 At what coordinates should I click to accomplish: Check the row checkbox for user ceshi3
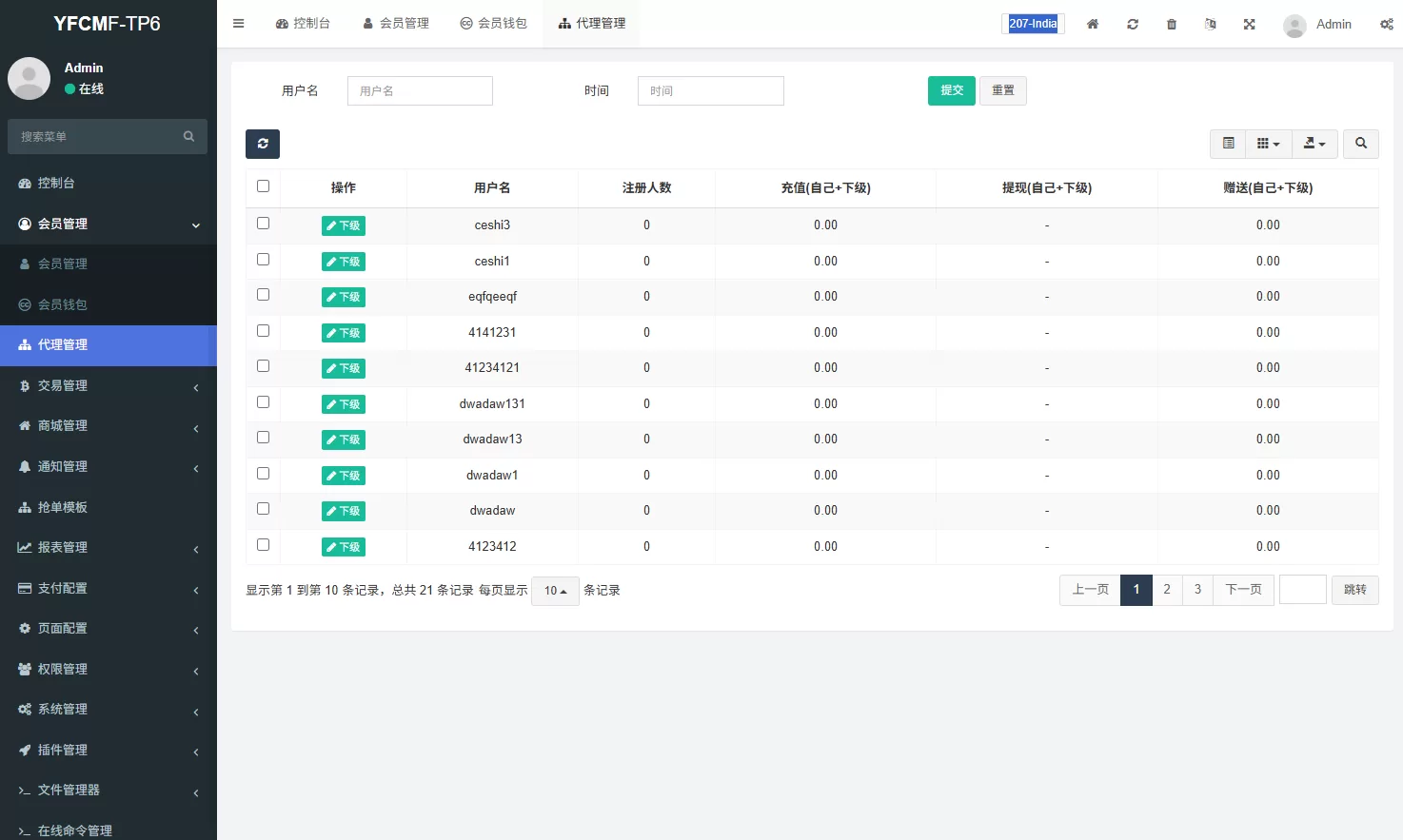click(x=263, y=223)
